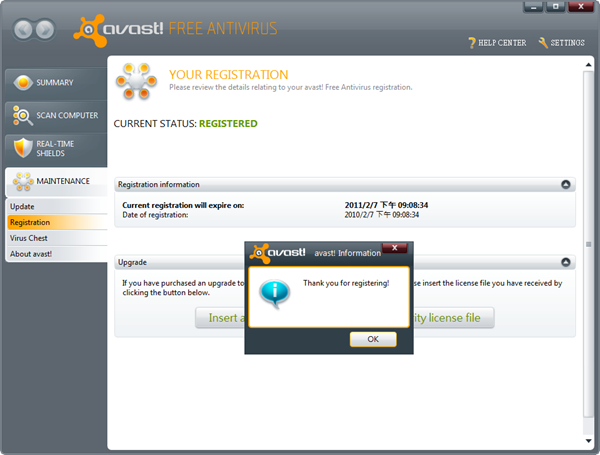Click the Real-Time Shields shield icon

pos(23,148)
